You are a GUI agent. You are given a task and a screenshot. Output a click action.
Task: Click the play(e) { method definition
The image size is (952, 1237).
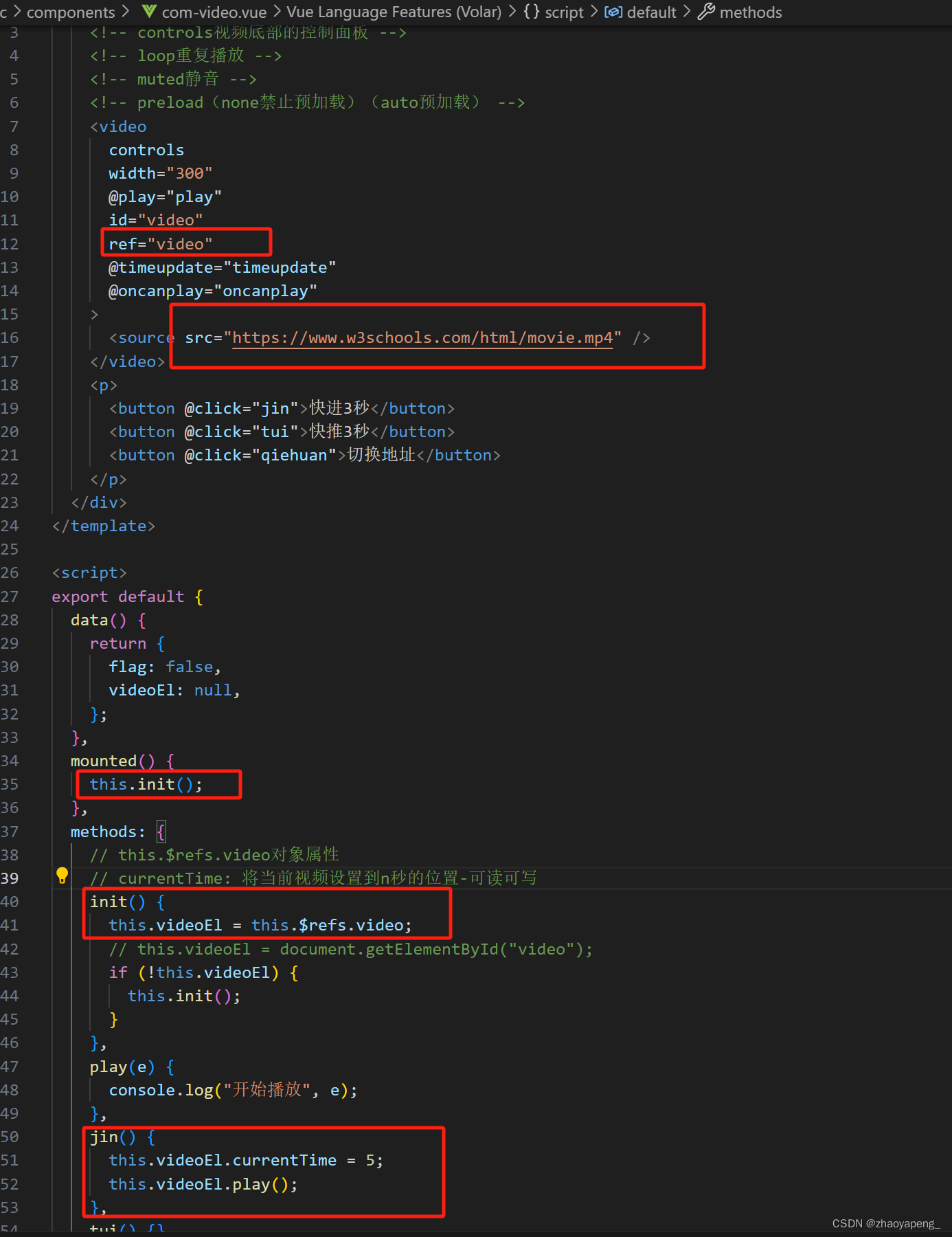132,1067
